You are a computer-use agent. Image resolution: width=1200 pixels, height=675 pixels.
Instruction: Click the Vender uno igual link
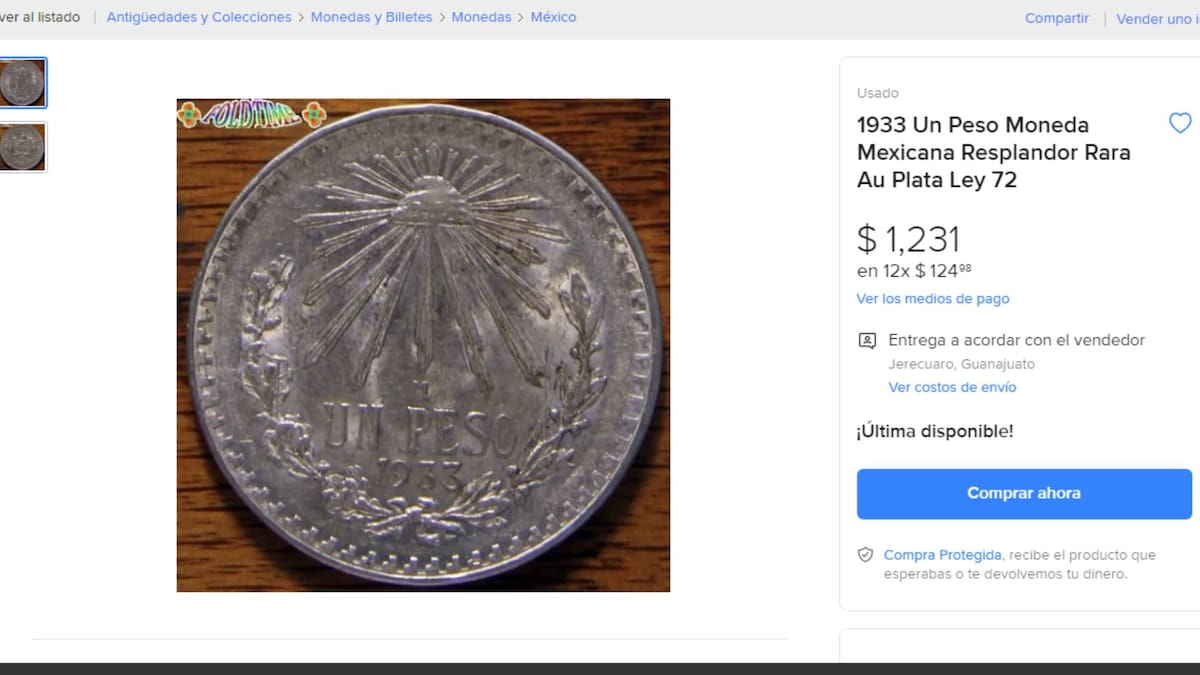pos(1157,19)
